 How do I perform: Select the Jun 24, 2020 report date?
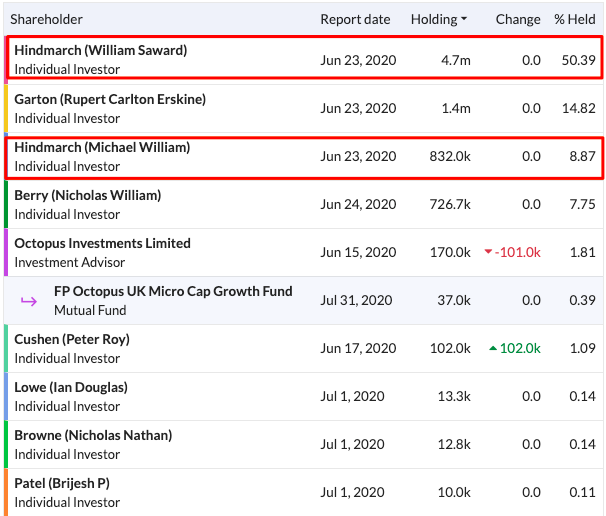tap(358, 204)
